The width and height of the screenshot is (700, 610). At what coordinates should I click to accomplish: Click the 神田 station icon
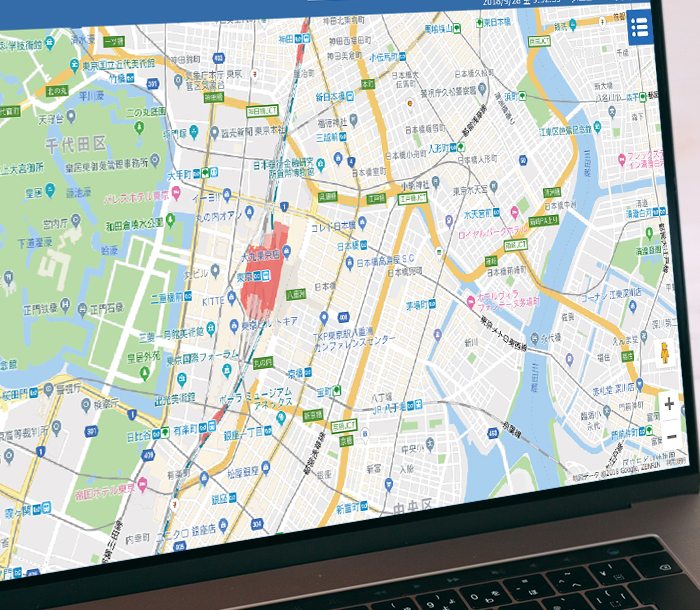click(x=301, y=39)
